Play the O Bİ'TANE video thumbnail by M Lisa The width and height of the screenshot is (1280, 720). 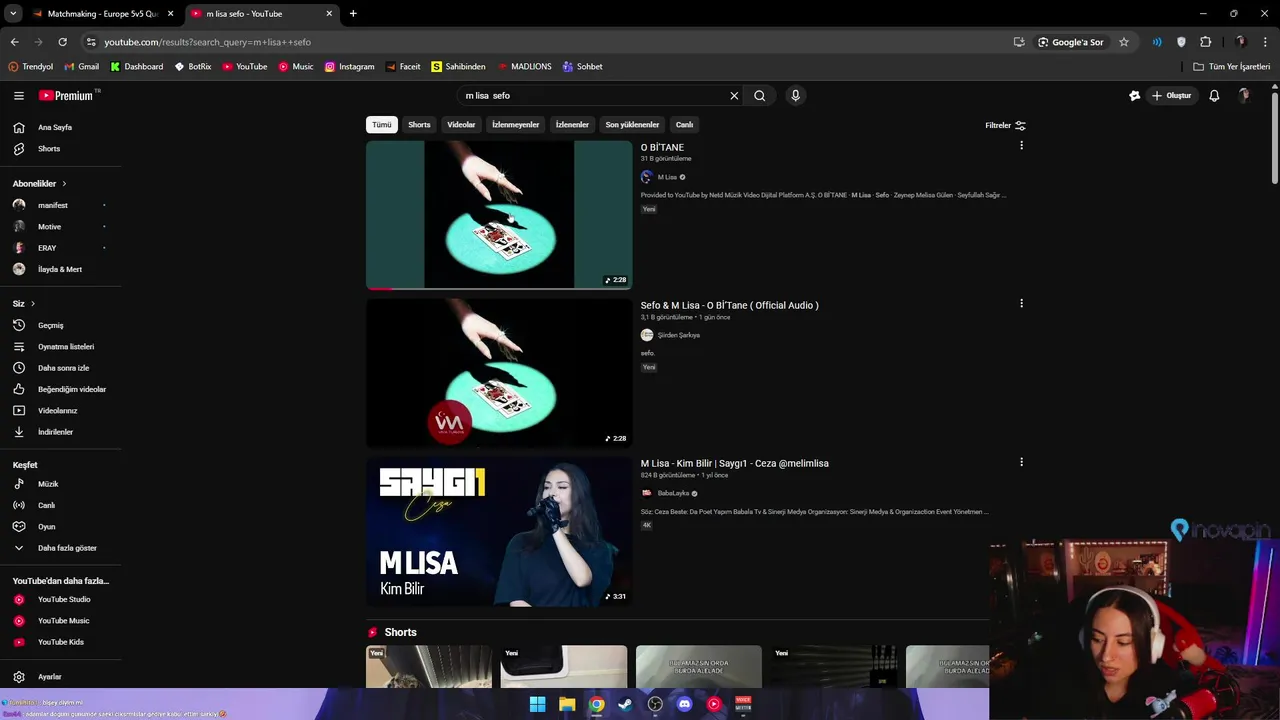point(499,215)
